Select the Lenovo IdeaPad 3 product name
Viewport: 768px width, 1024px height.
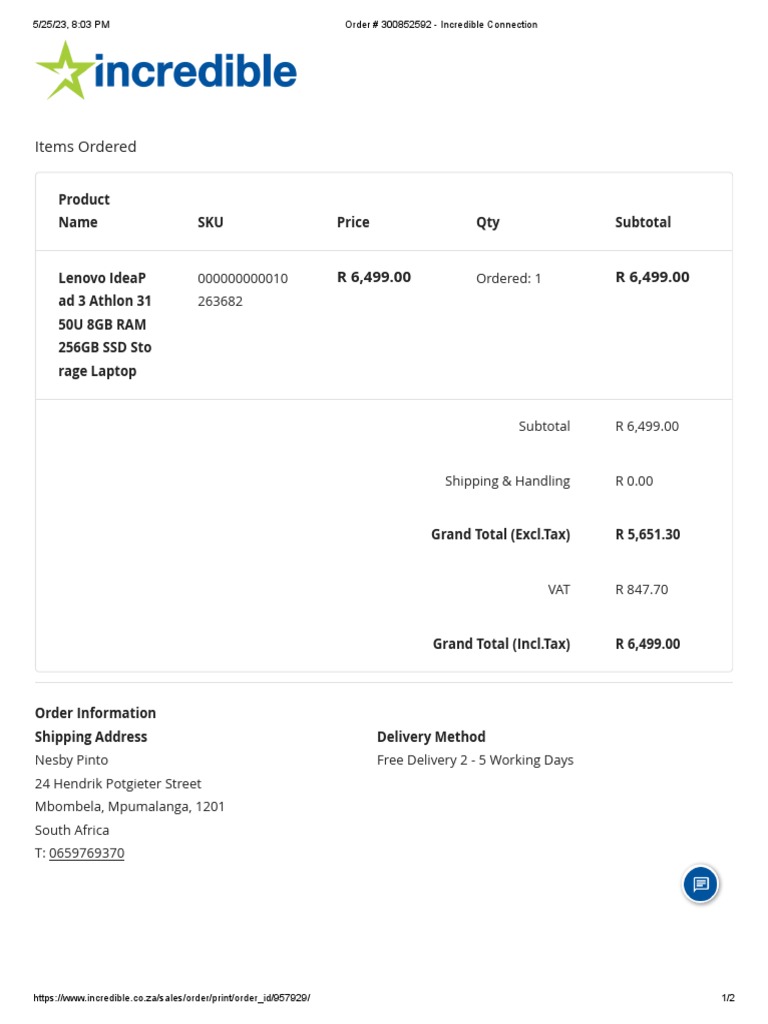(x=105, y=324)
